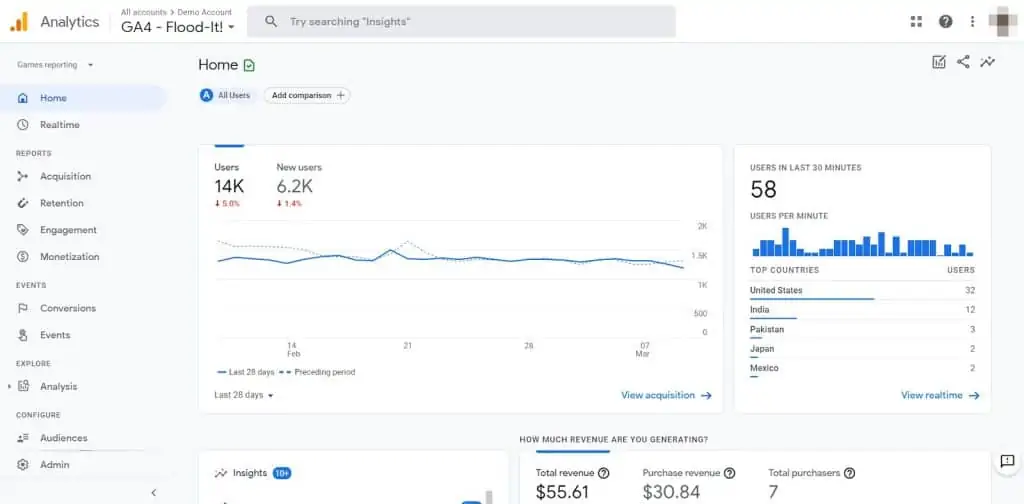The image size is (1024, 504).
Task: Collapse the sidebar with the chevron
Action: tap(153, 493)
